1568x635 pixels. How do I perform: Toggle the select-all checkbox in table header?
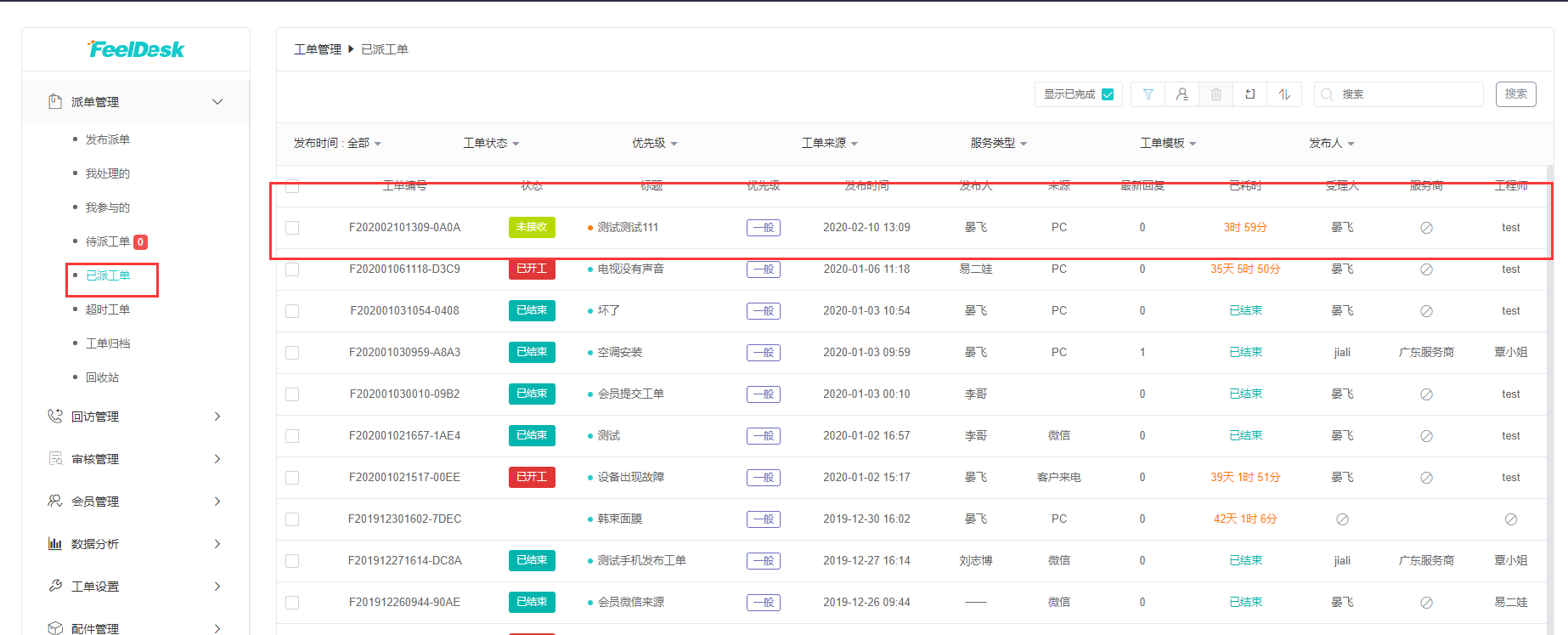292,186
